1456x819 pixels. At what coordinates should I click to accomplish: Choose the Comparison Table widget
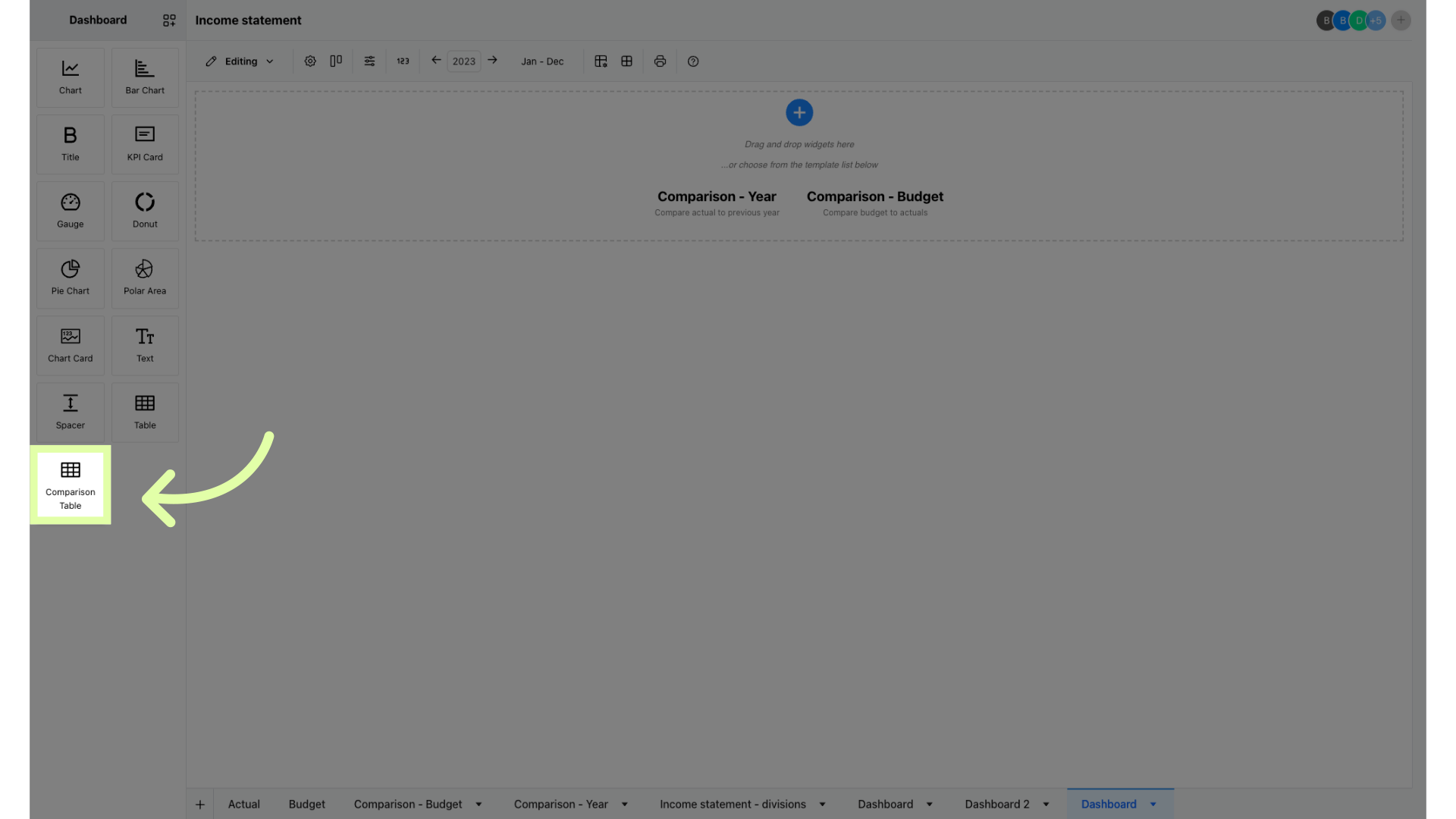click(x=70, y=485)
